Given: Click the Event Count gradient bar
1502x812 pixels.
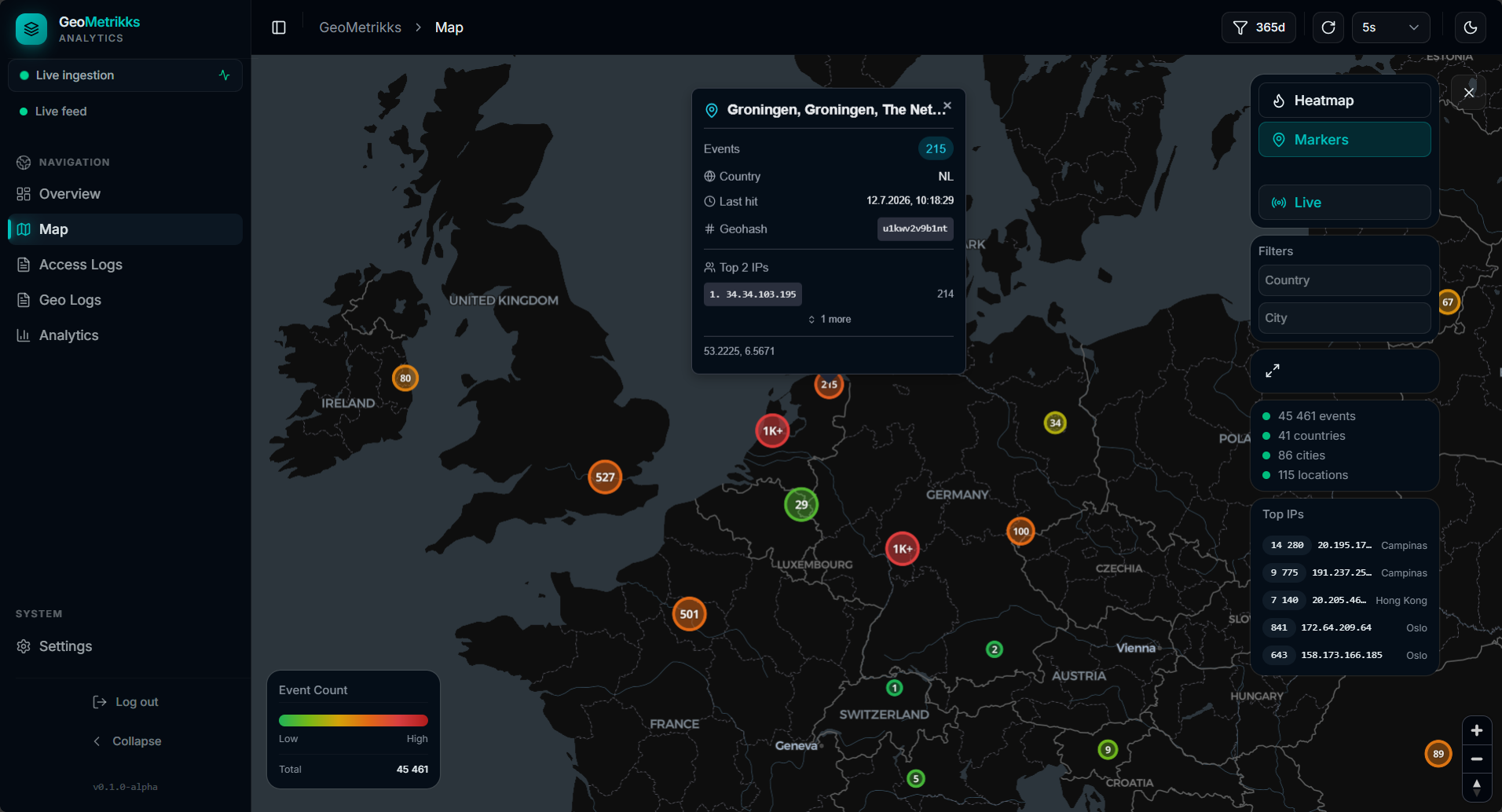Looking at the screenshot, I should click(x=354, y=721).
